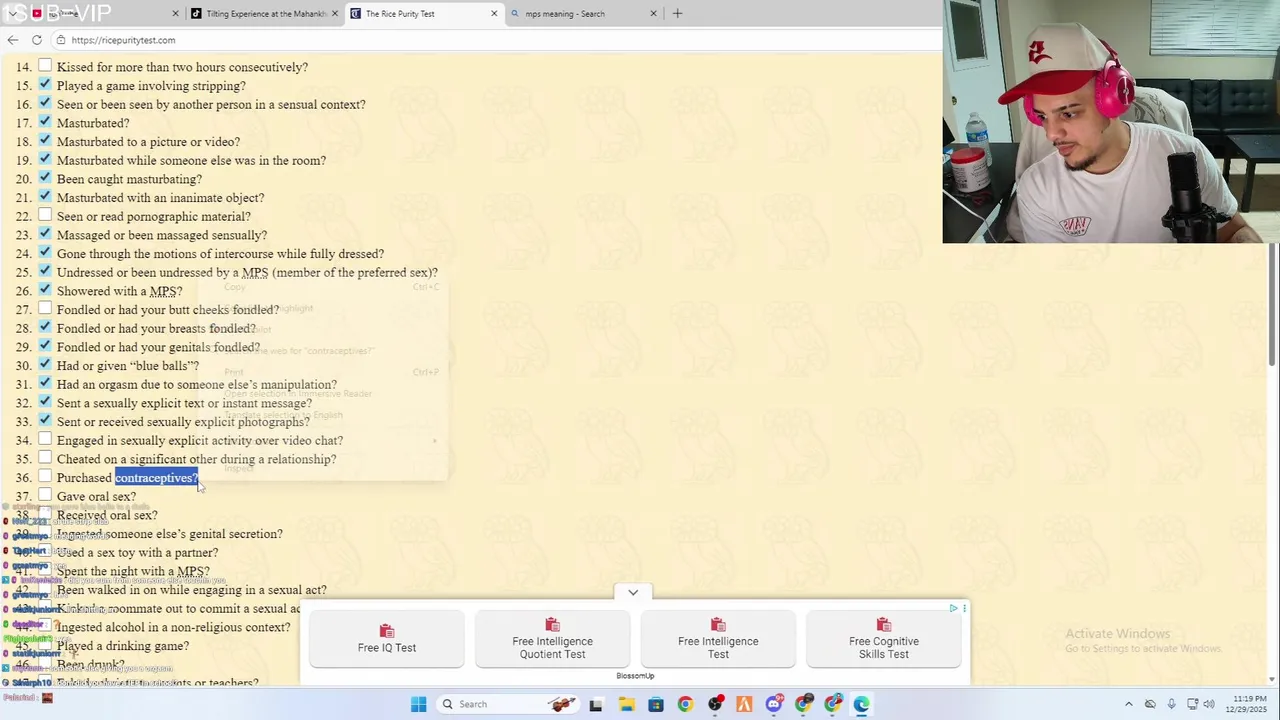This screenshot has height=720, width=1280.
Task: Click the Free Intelligence Test ad button
Action: [x=718, y=638]
